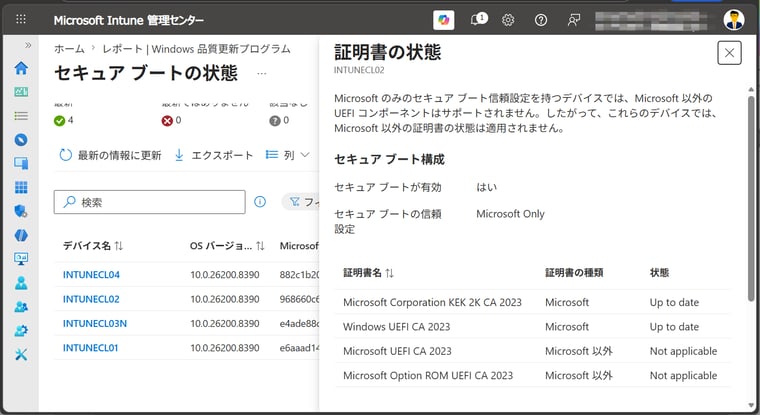Open the account avatar menu
Screen dimensions: 760x415
(x=734, y=20)
